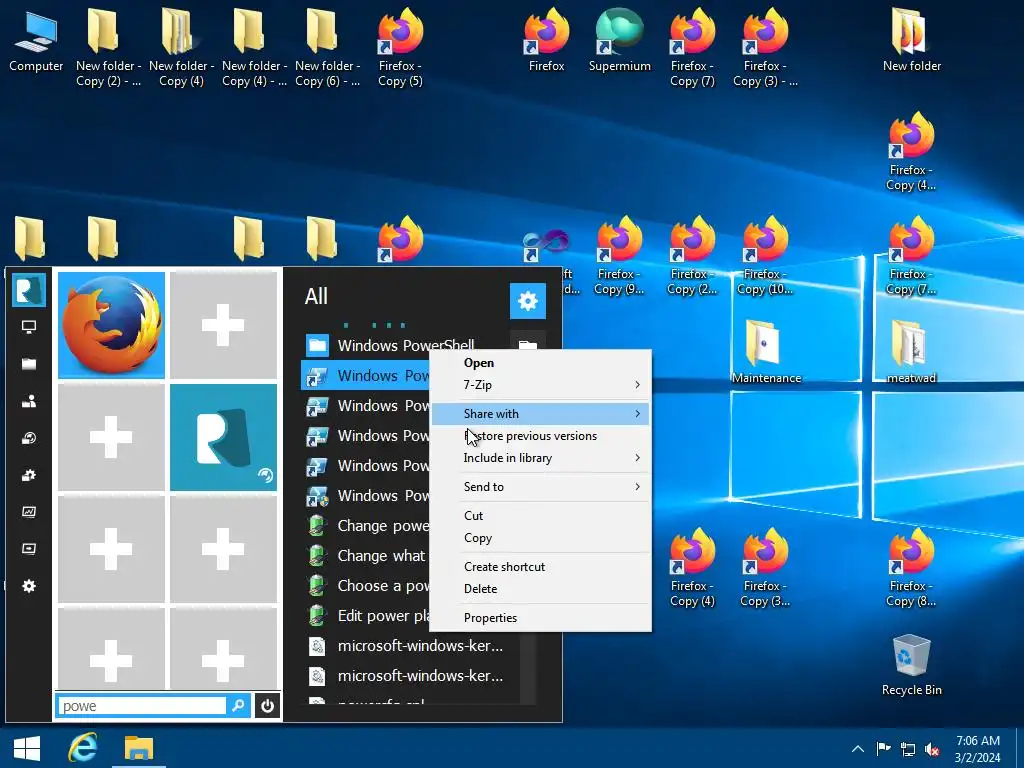Open the Computer monitor icon in start menu sidebar

point(29,327)
